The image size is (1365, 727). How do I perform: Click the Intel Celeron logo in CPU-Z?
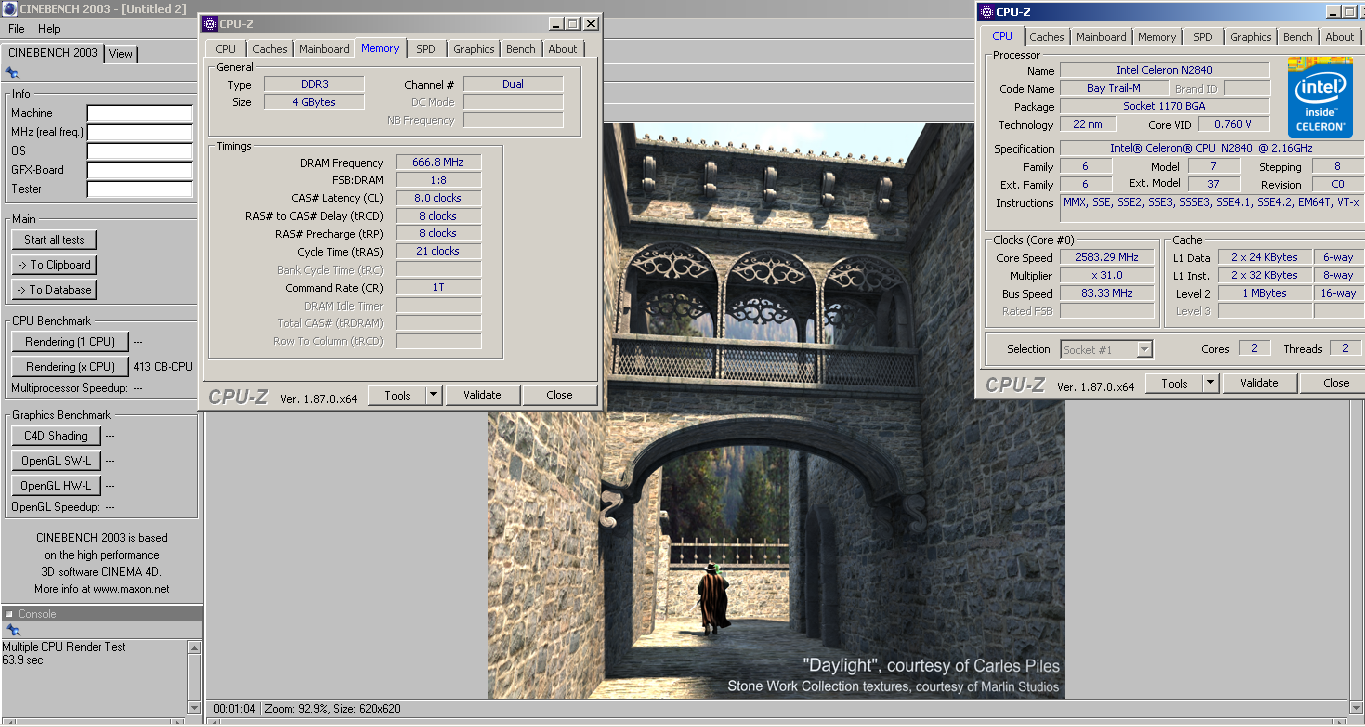tap(1321, 98)
